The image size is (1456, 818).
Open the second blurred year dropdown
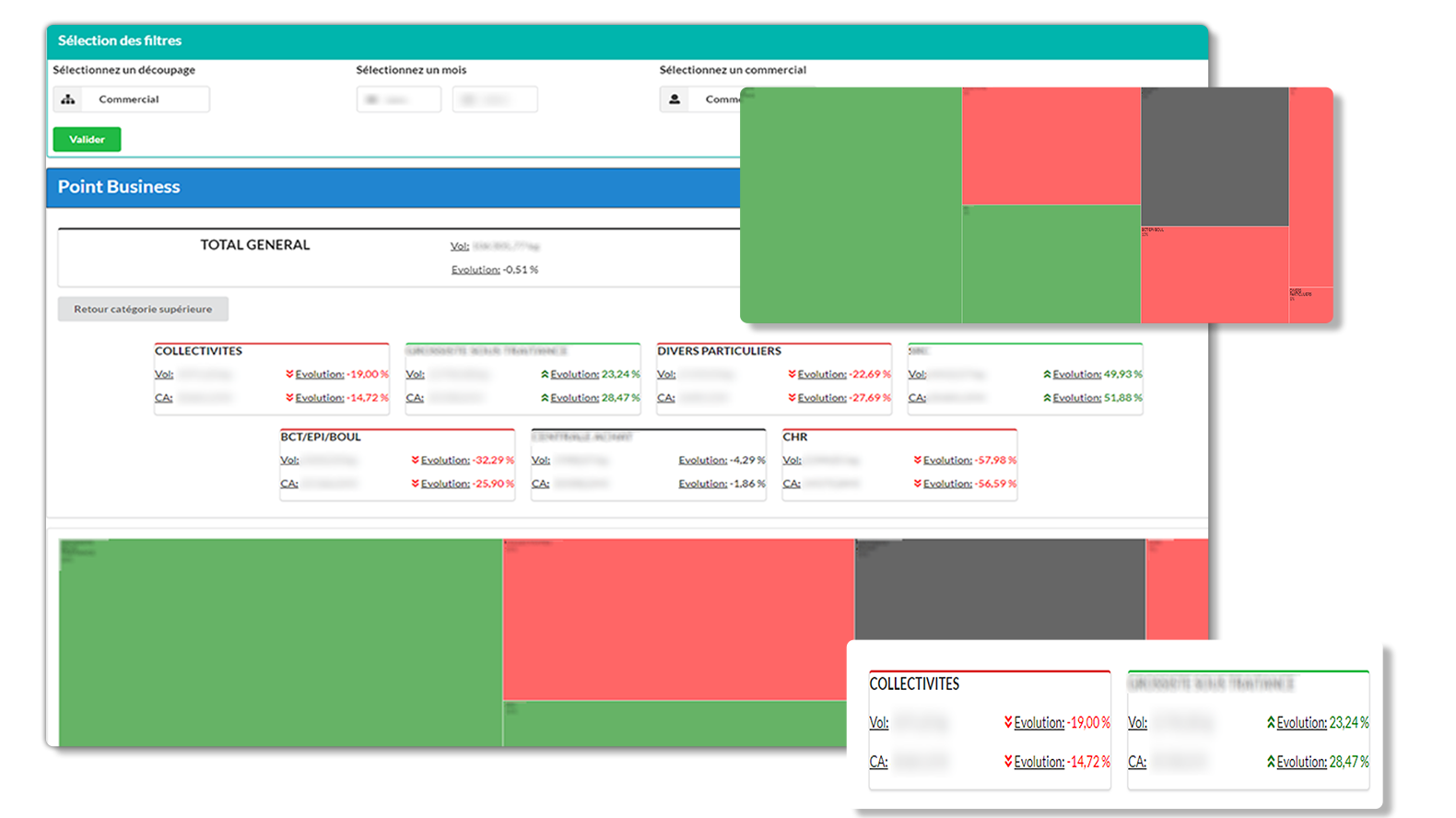(495, 99)
